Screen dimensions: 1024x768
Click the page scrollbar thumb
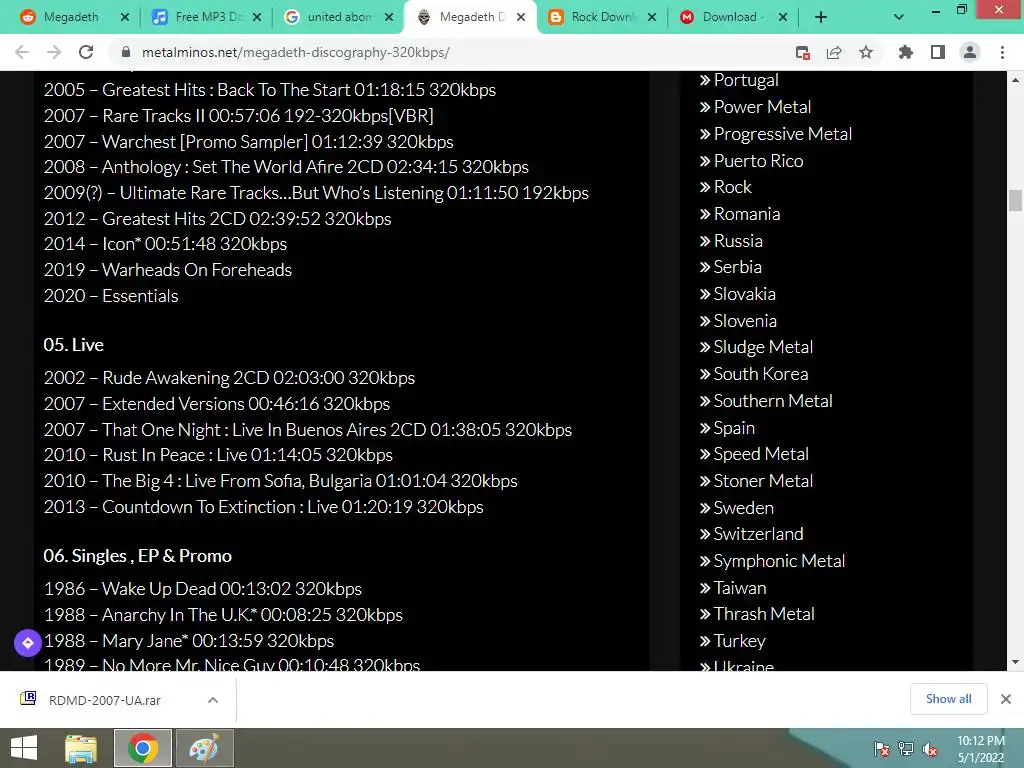coord(1015,200)
